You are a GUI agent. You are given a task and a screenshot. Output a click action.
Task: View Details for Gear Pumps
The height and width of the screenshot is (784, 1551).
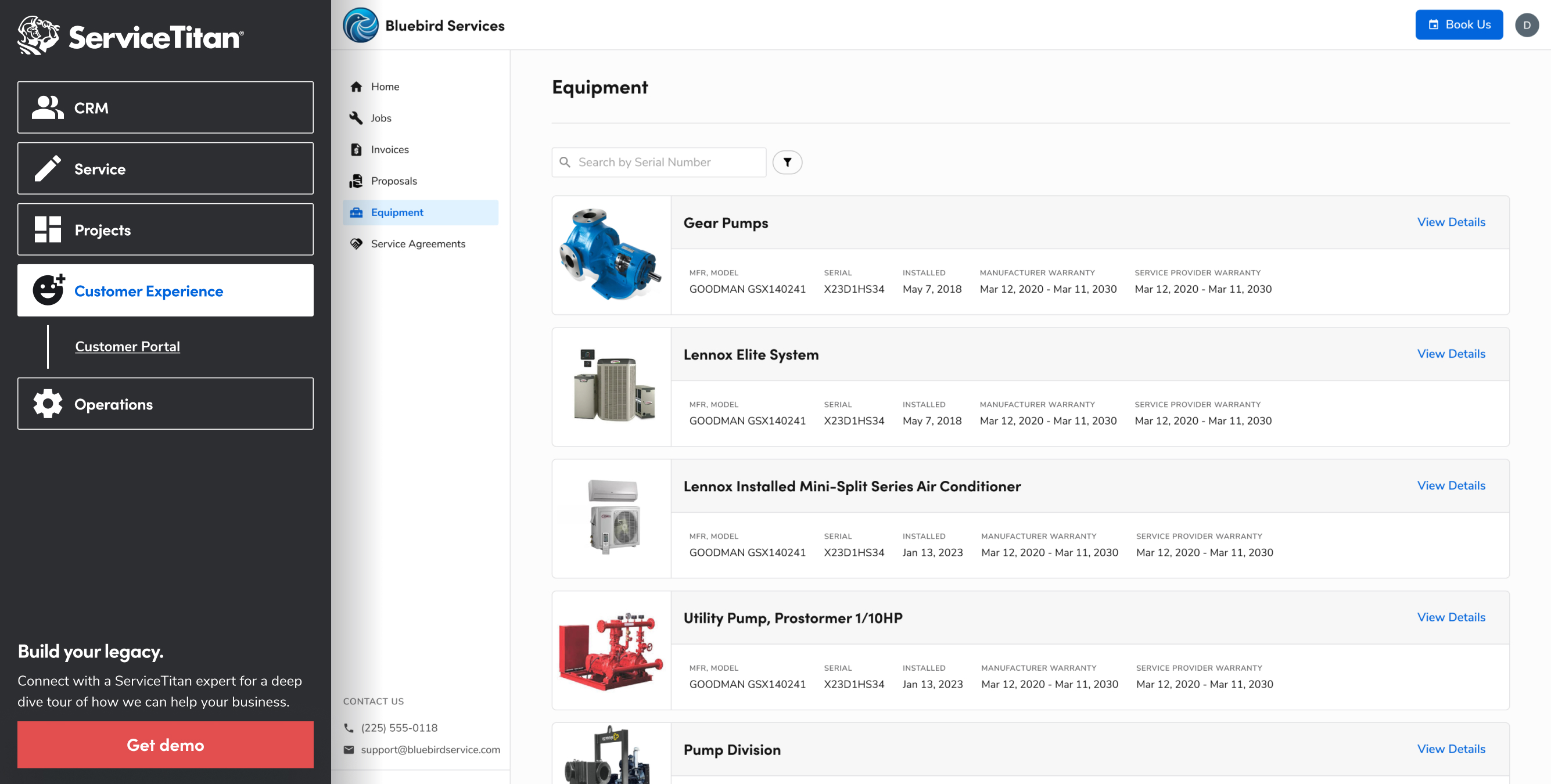point(1451,222)
